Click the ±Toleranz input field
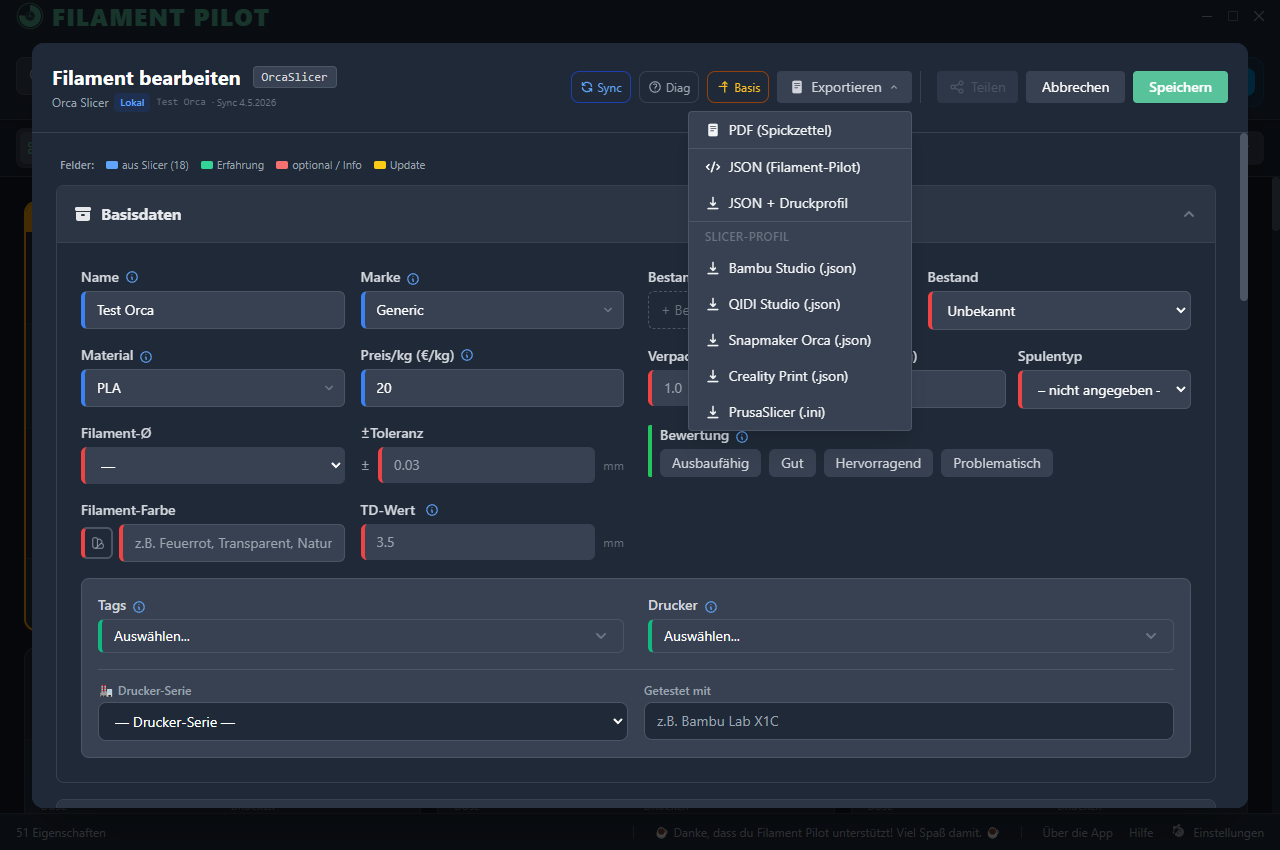 pos(486,465)
